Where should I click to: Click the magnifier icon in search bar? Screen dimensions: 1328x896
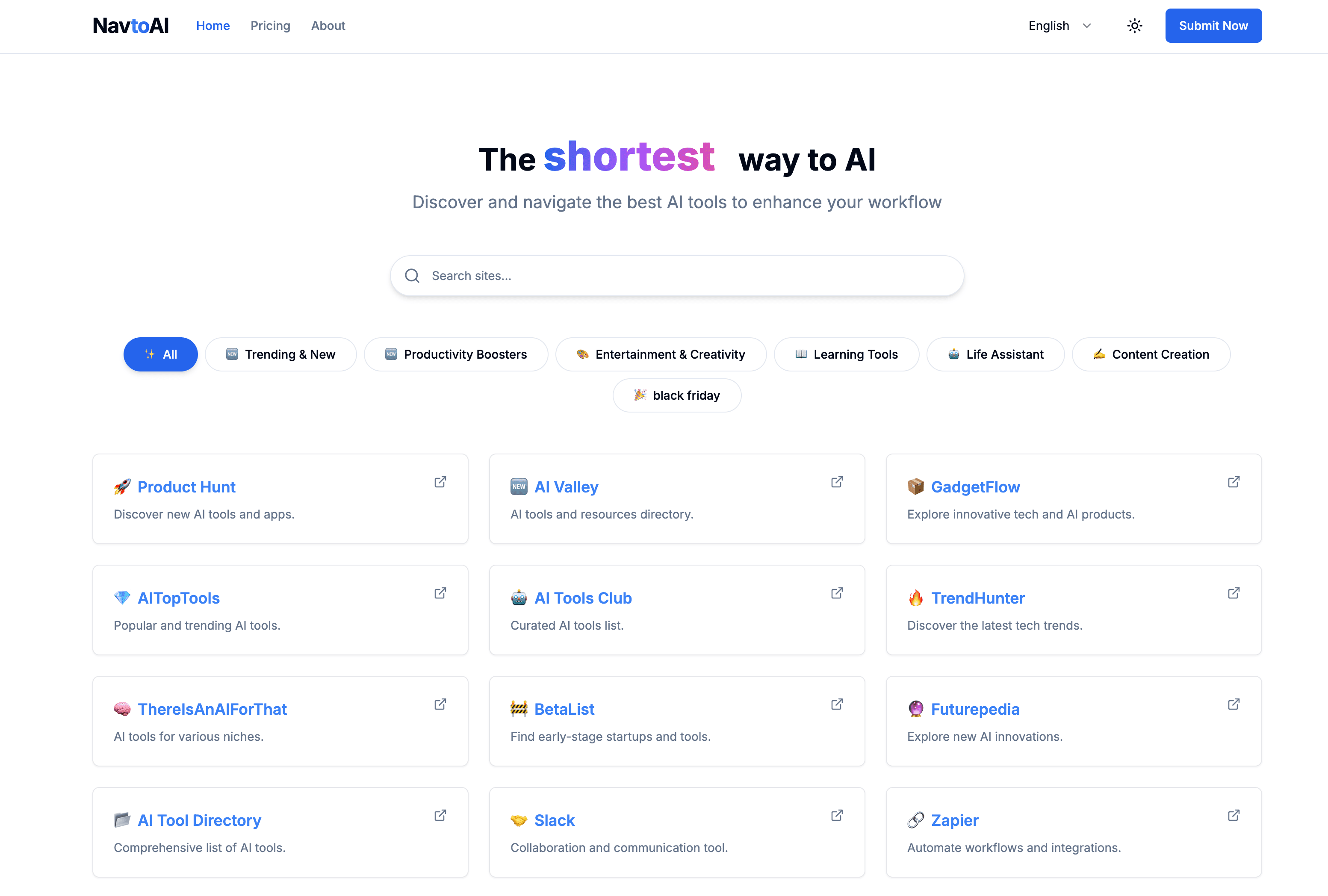[x=412, y=276]
